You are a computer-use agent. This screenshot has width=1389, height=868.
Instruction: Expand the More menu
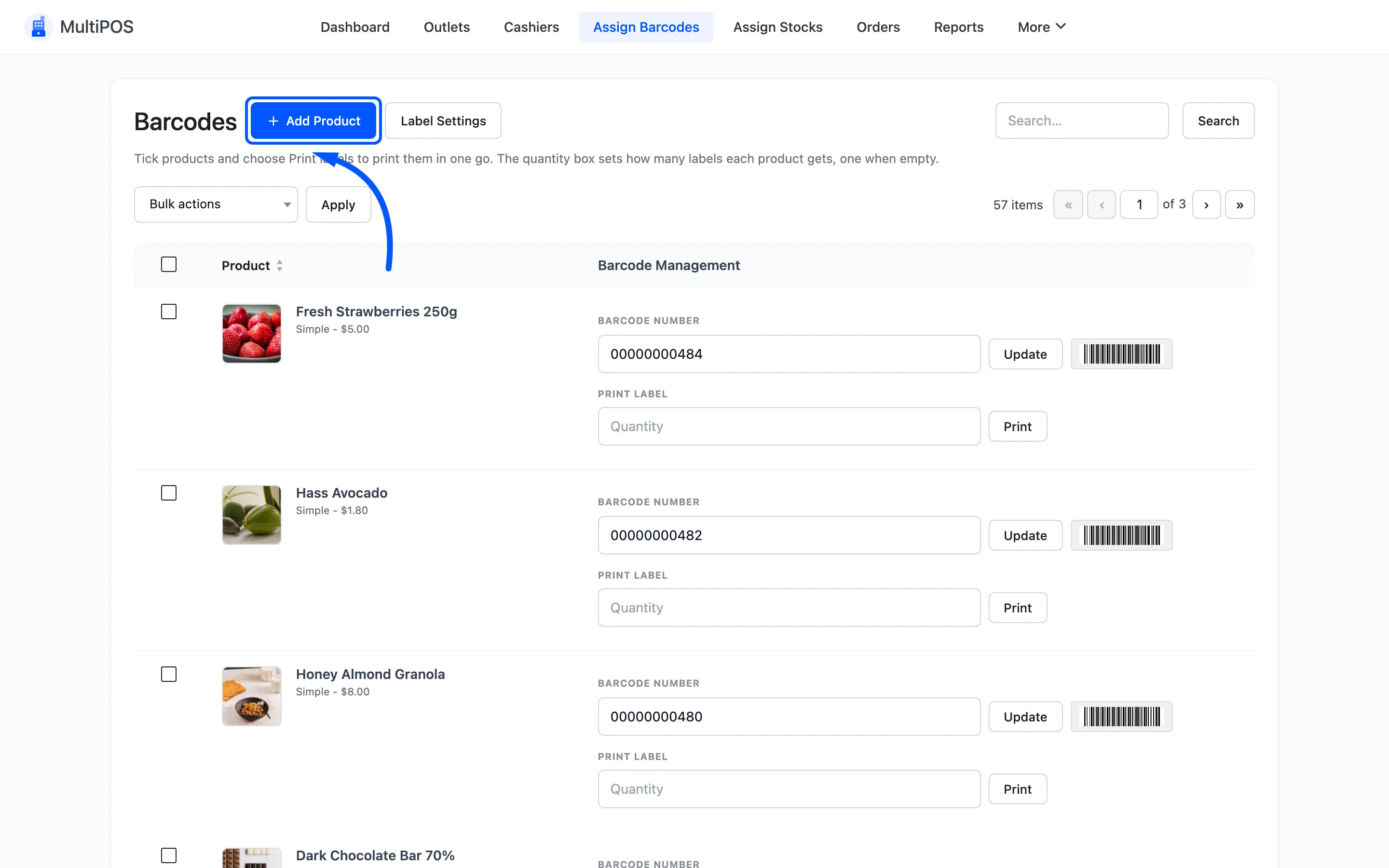pos(1042,27)
